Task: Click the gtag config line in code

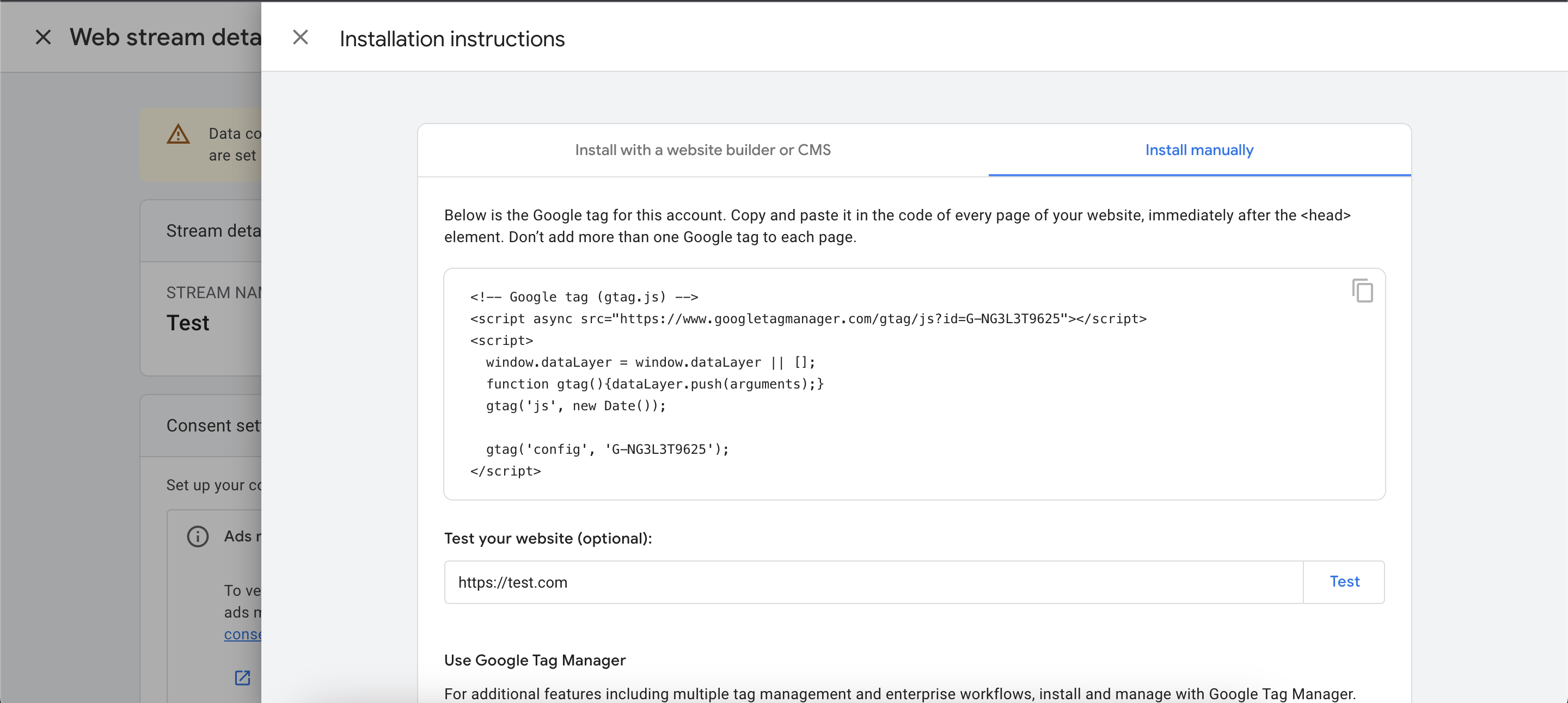Action: 607,449
